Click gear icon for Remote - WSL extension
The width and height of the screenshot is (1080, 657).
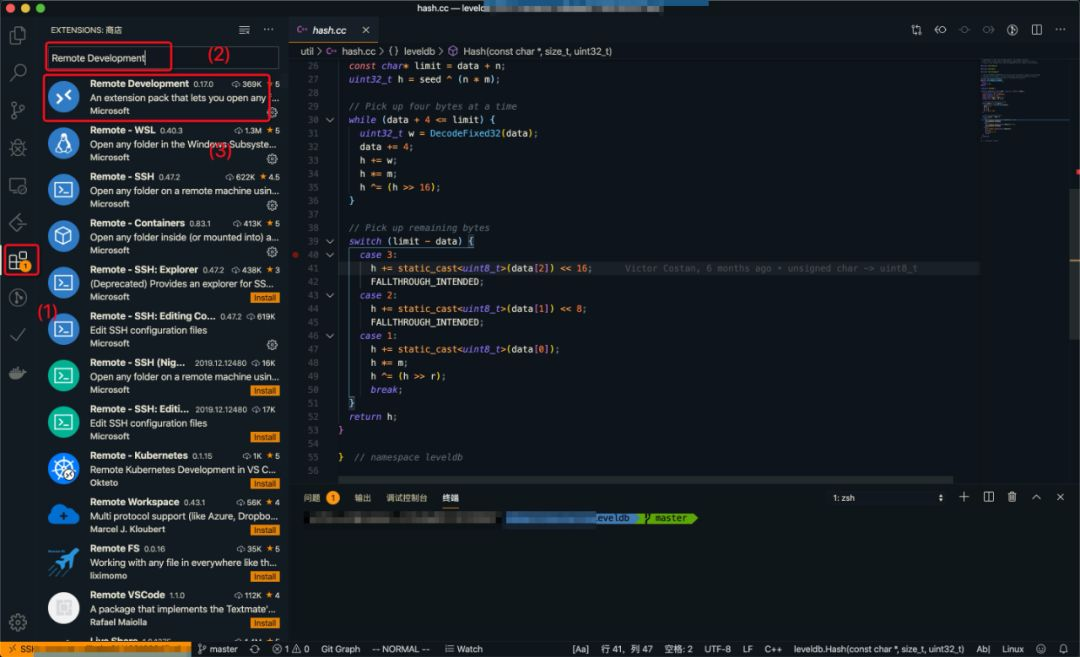click(272, 158)
